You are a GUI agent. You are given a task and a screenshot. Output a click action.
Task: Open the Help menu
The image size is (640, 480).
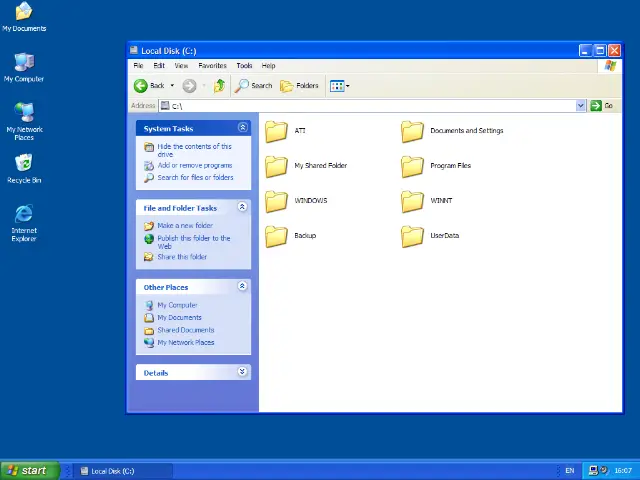click(x=268, y=66)
